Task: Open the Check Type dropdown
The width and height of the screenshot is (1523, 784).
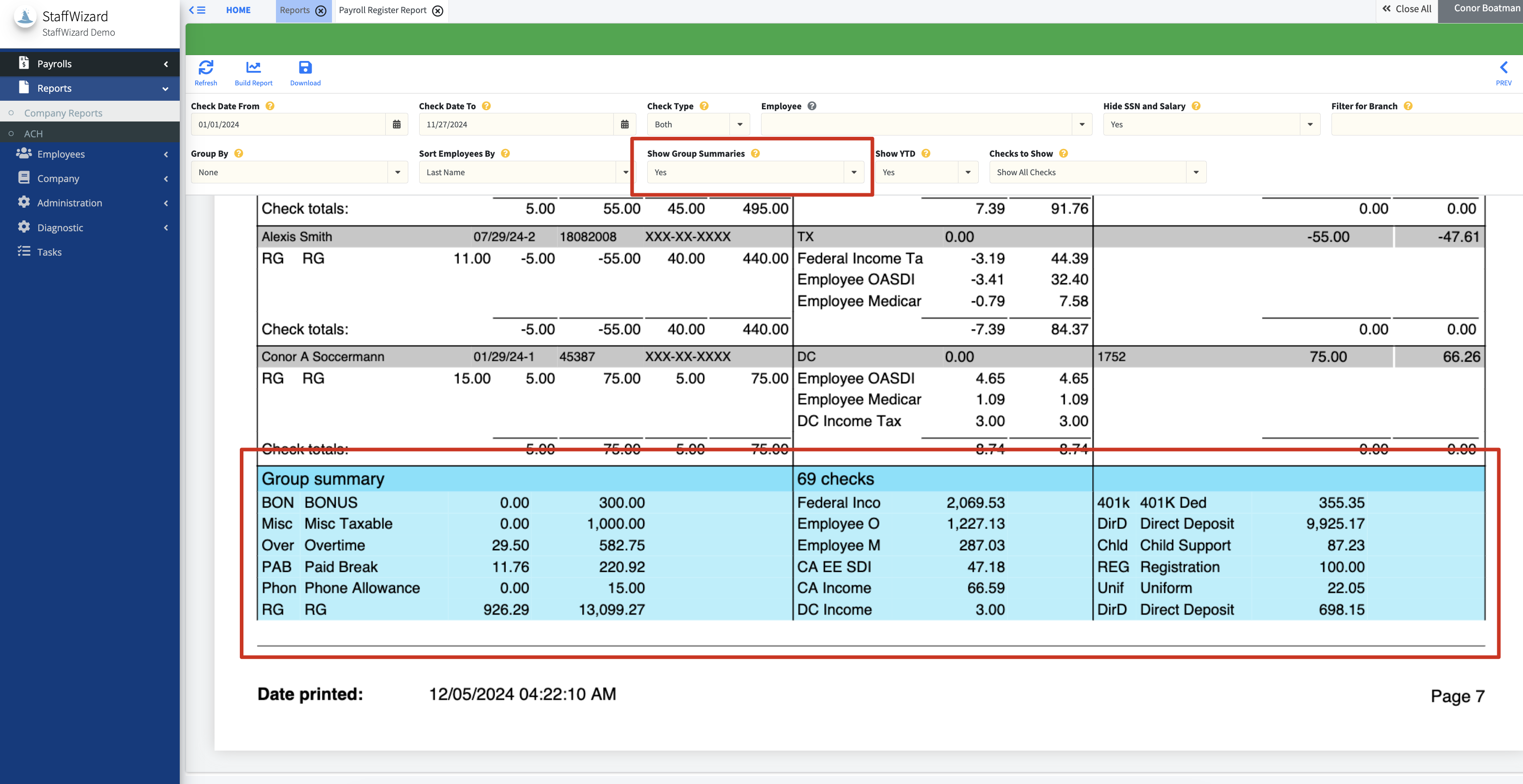Action: click(740, 124)
